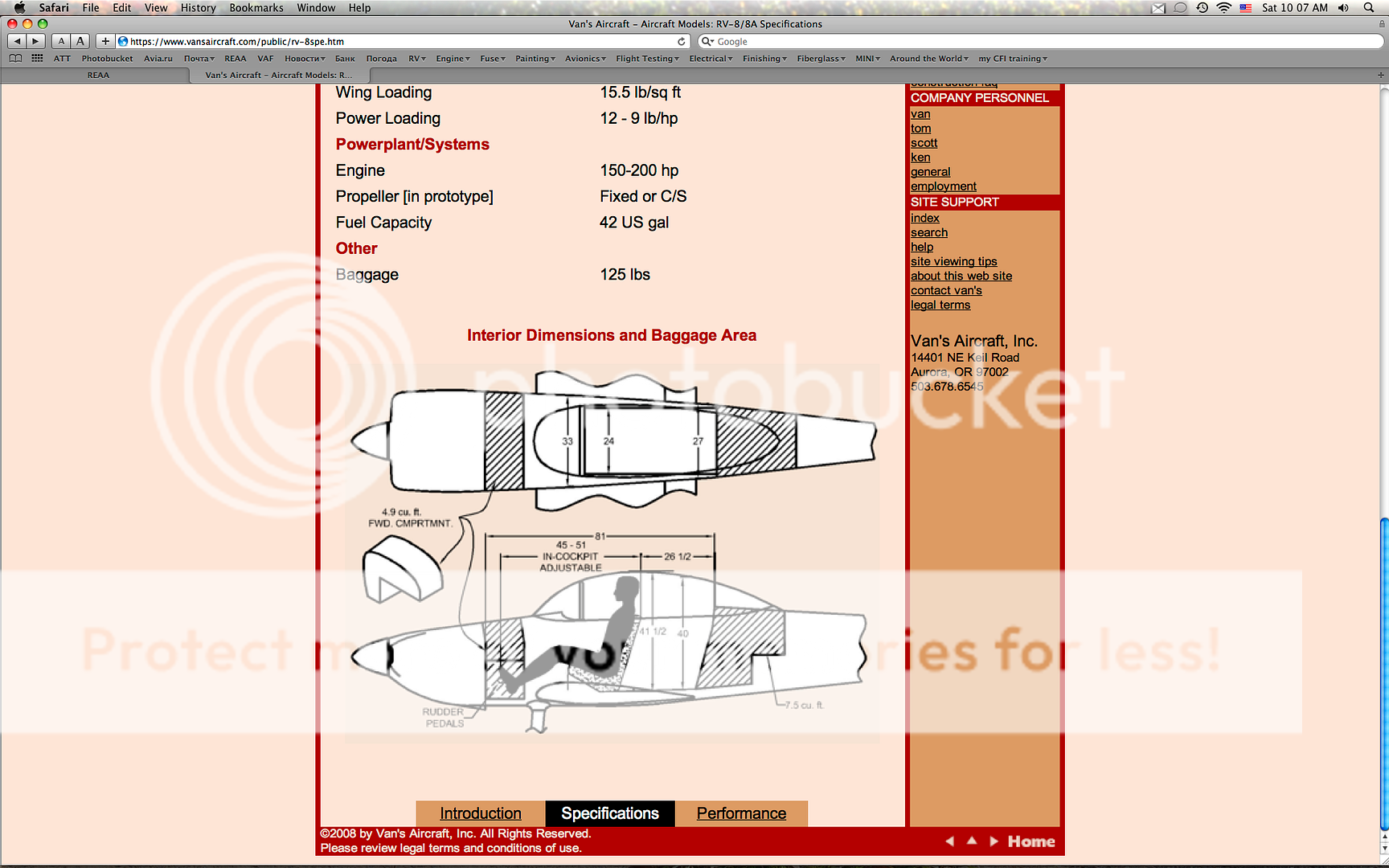Expand the Fuse bookmarks folder
This screenshot has height=868, width=1389.
click(493, 59)
